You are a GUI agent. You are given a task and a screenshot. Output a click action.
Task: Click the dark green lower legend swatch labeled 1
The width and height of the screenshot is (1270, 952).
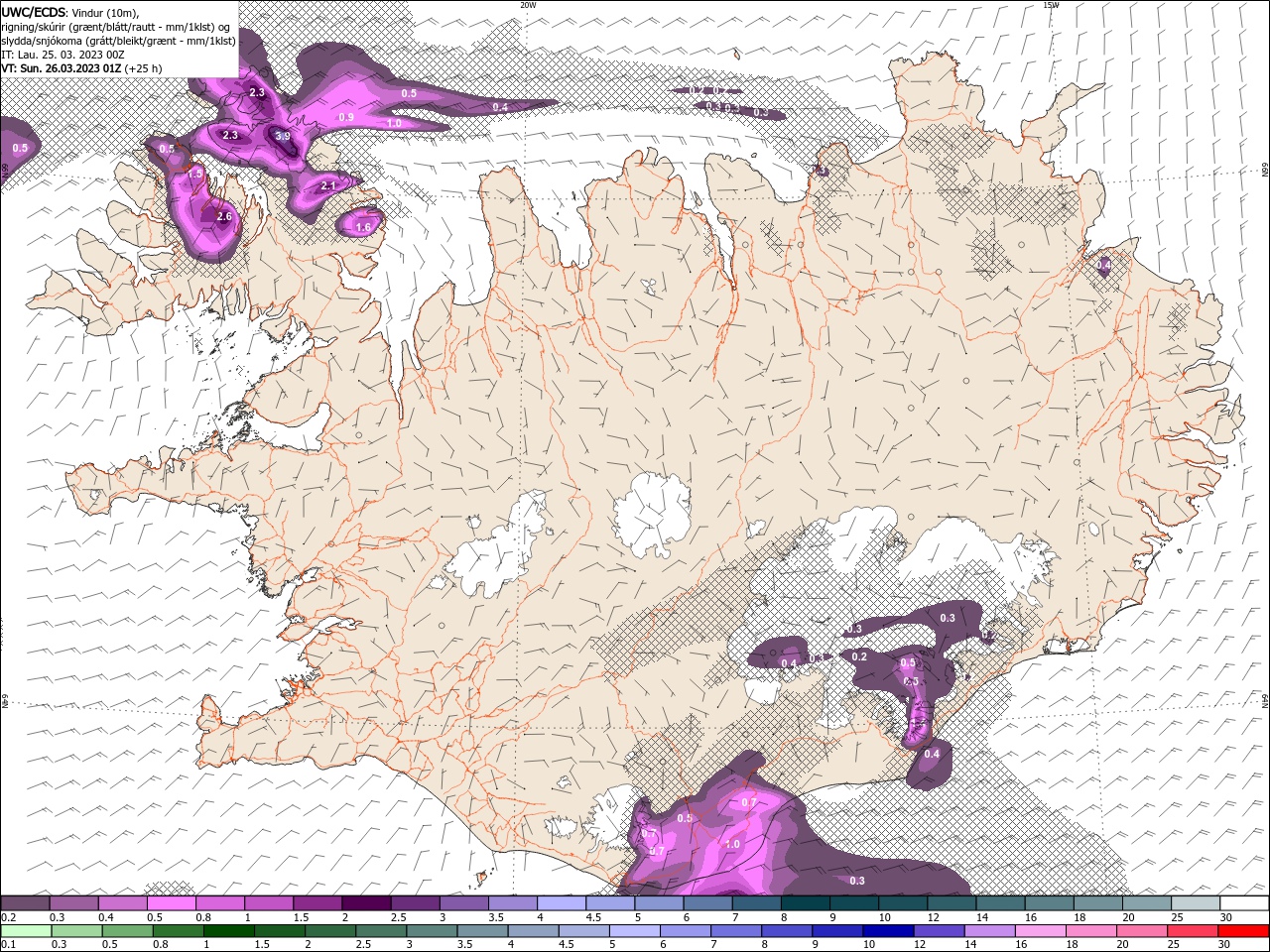click(228, 931)
